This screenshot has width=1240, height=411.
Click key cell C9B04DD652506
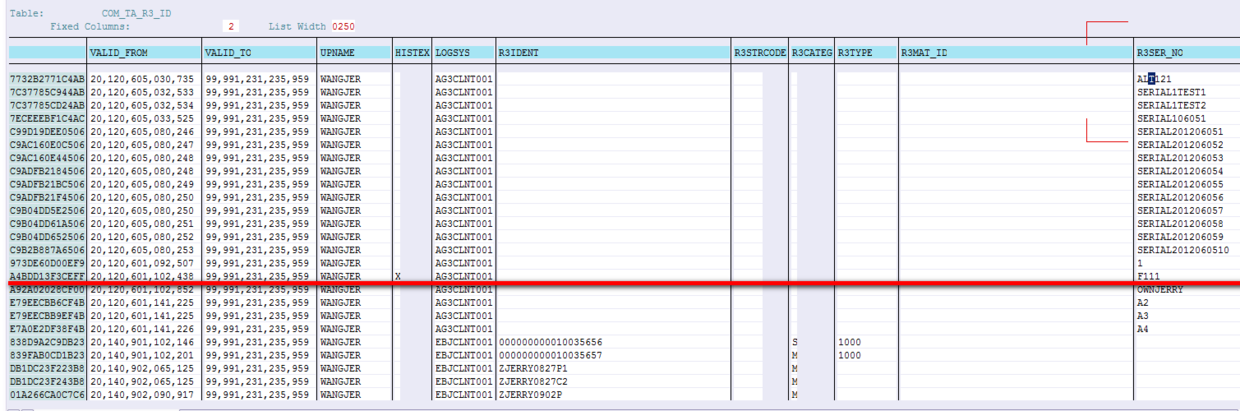pos(47,237)
